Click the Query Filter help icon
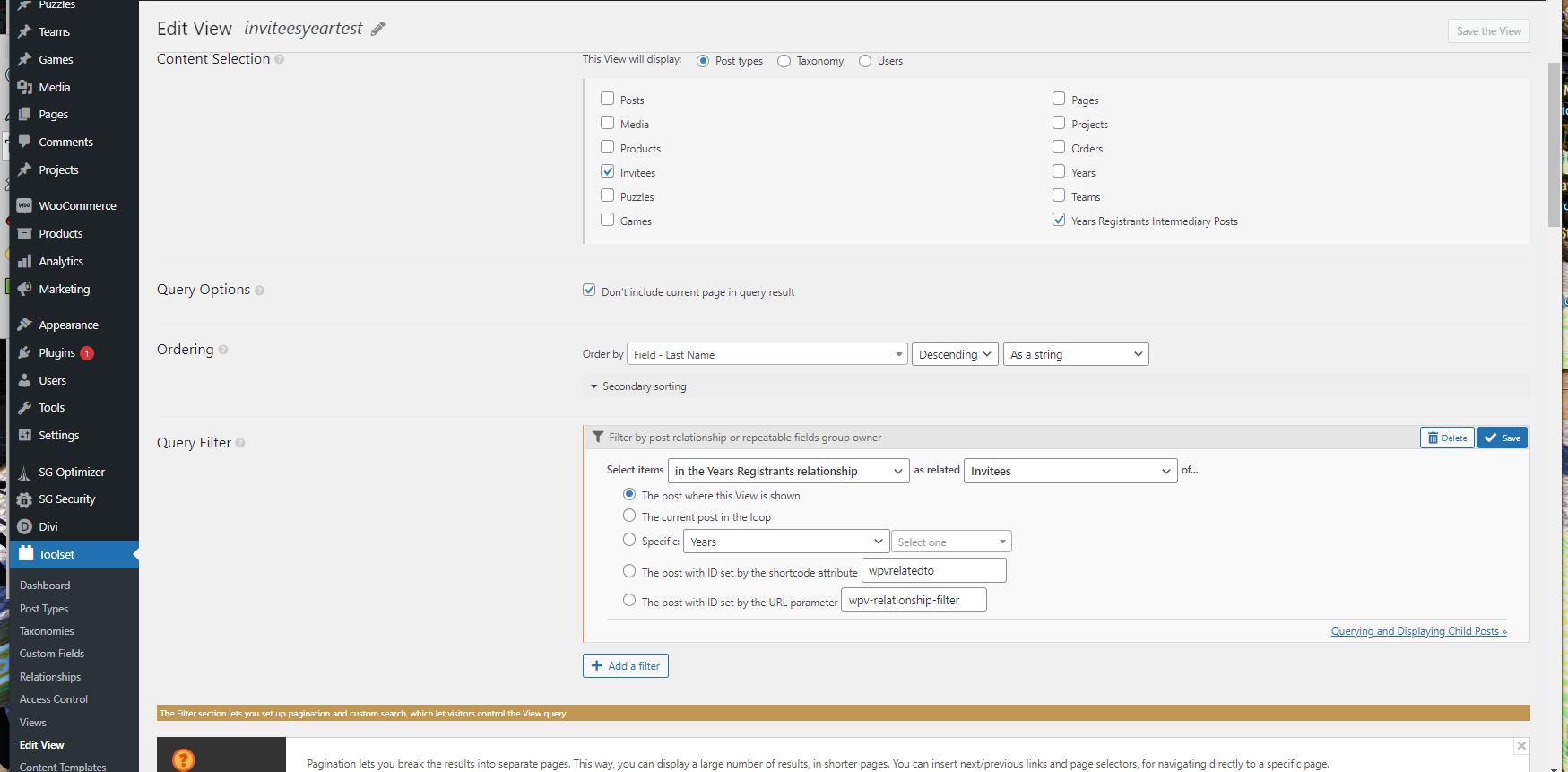This screenshot has width=1568, height=772. click(x=240, y=443)
